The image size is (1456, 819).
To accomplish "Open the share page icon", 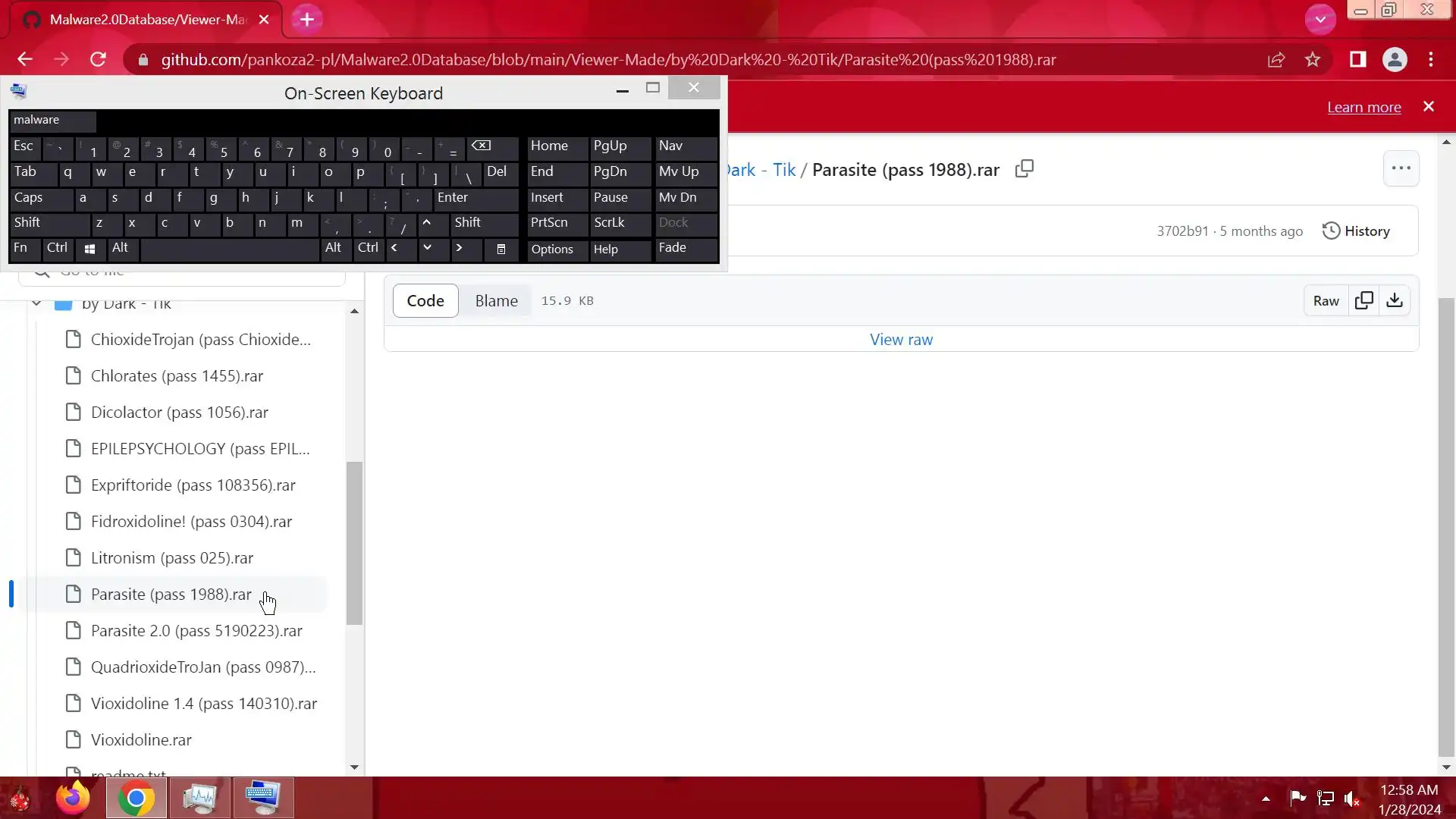I will tap(1276, 60).
